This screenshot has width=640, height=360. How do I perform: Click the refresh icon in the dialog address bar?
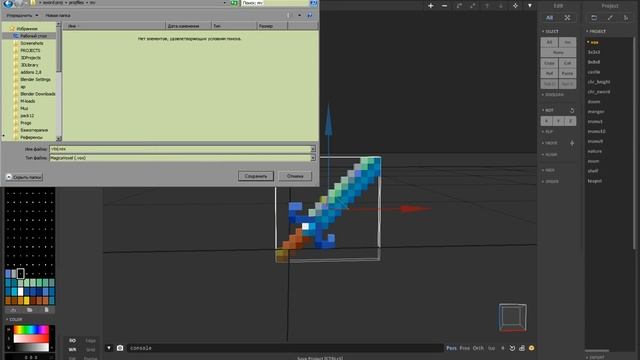[x=234, y=3]
